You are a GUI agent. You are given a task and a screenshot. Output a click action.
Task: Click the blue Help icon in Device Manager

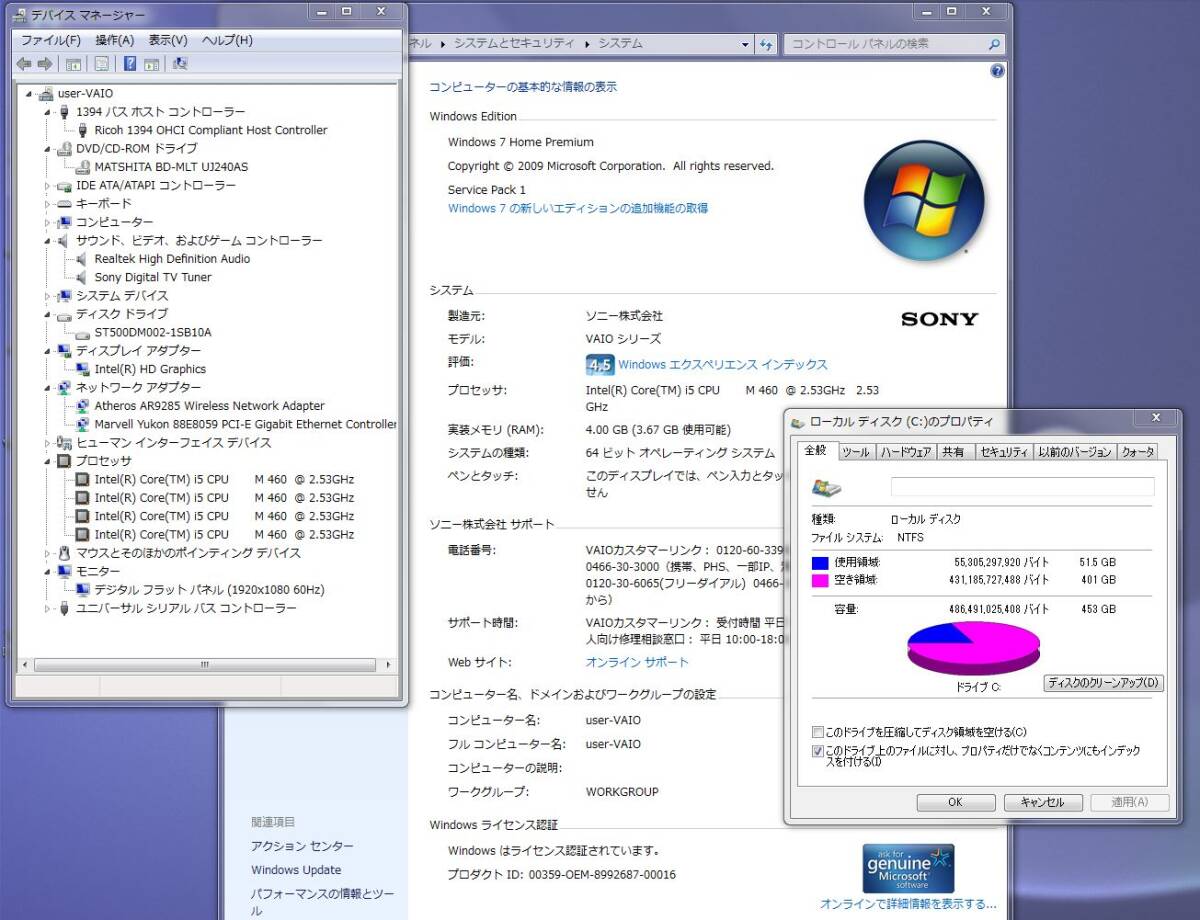pyautogui.click(x=130, y=64)
